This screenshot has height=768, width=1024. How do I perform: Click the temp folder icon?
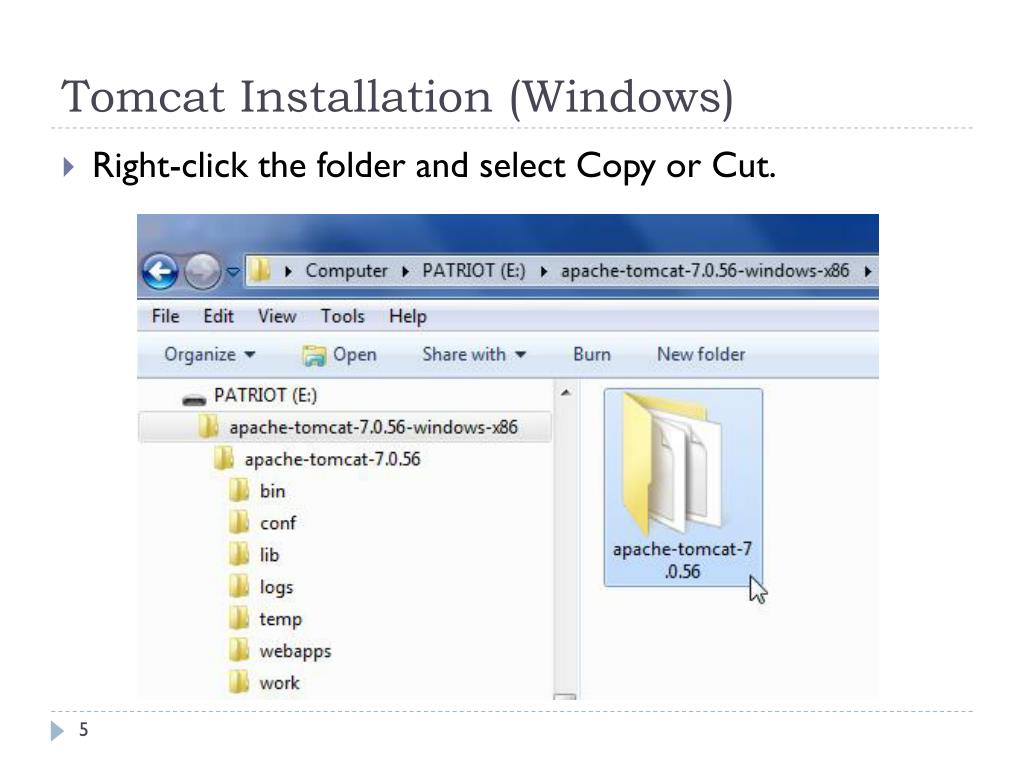tap(240, 618)
